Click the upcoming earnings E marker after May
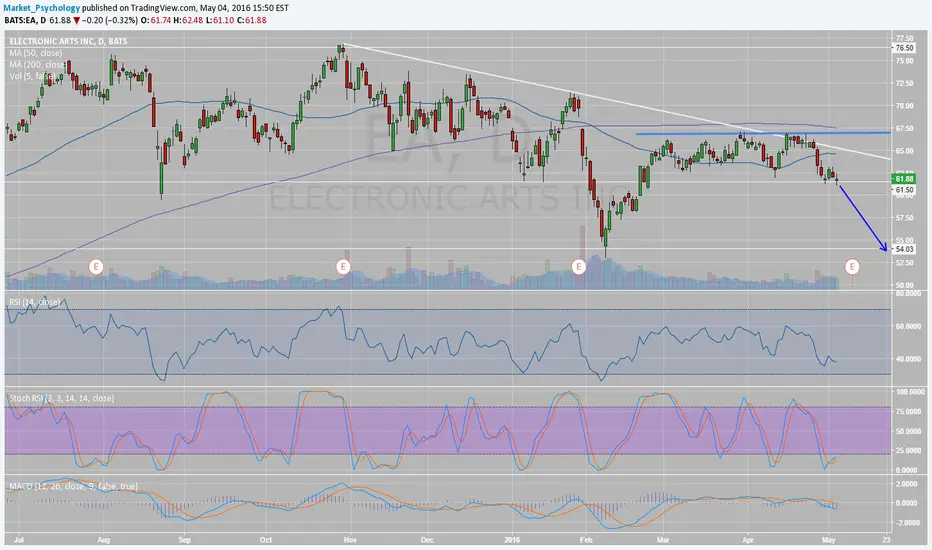The height and width of the screenshot is (550, 932). pyautogui.click(x=852, y=266)
